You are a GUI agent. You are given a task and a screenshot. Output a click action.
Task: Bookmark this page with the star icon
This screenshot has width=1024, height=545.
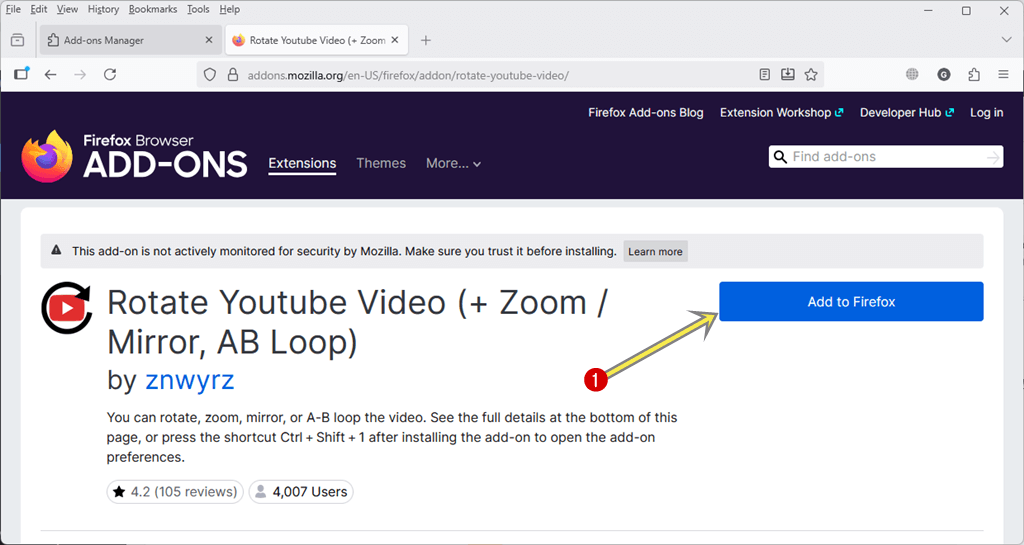tap(811, 74)
